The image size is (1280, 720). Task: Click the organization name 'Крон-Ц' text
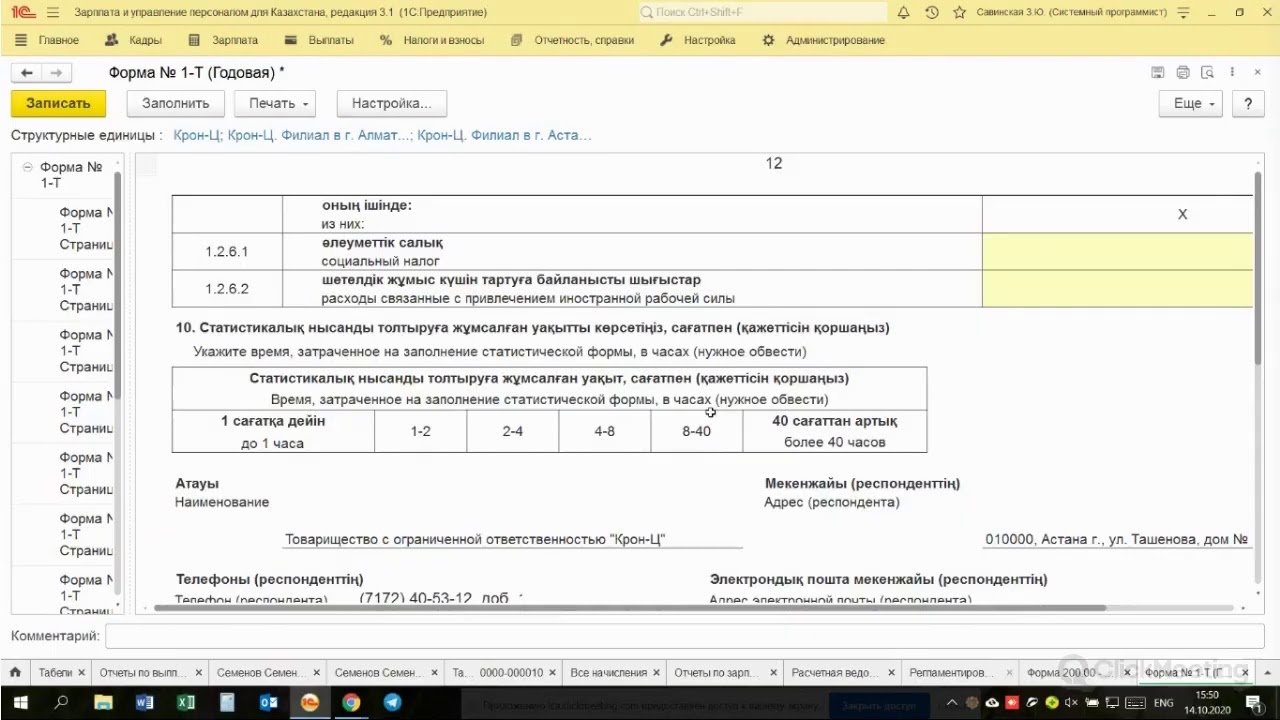click(475, 539)
